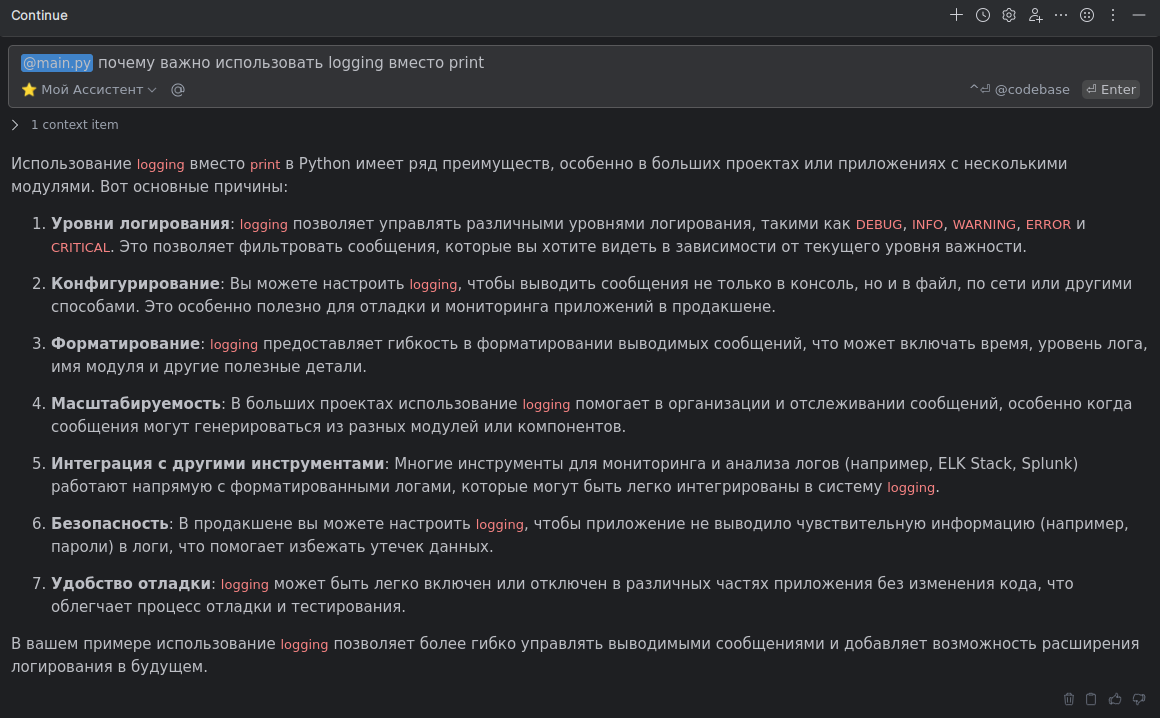
Task: Open the Мой Ассистент model dropdown
Action: [90, 90]
